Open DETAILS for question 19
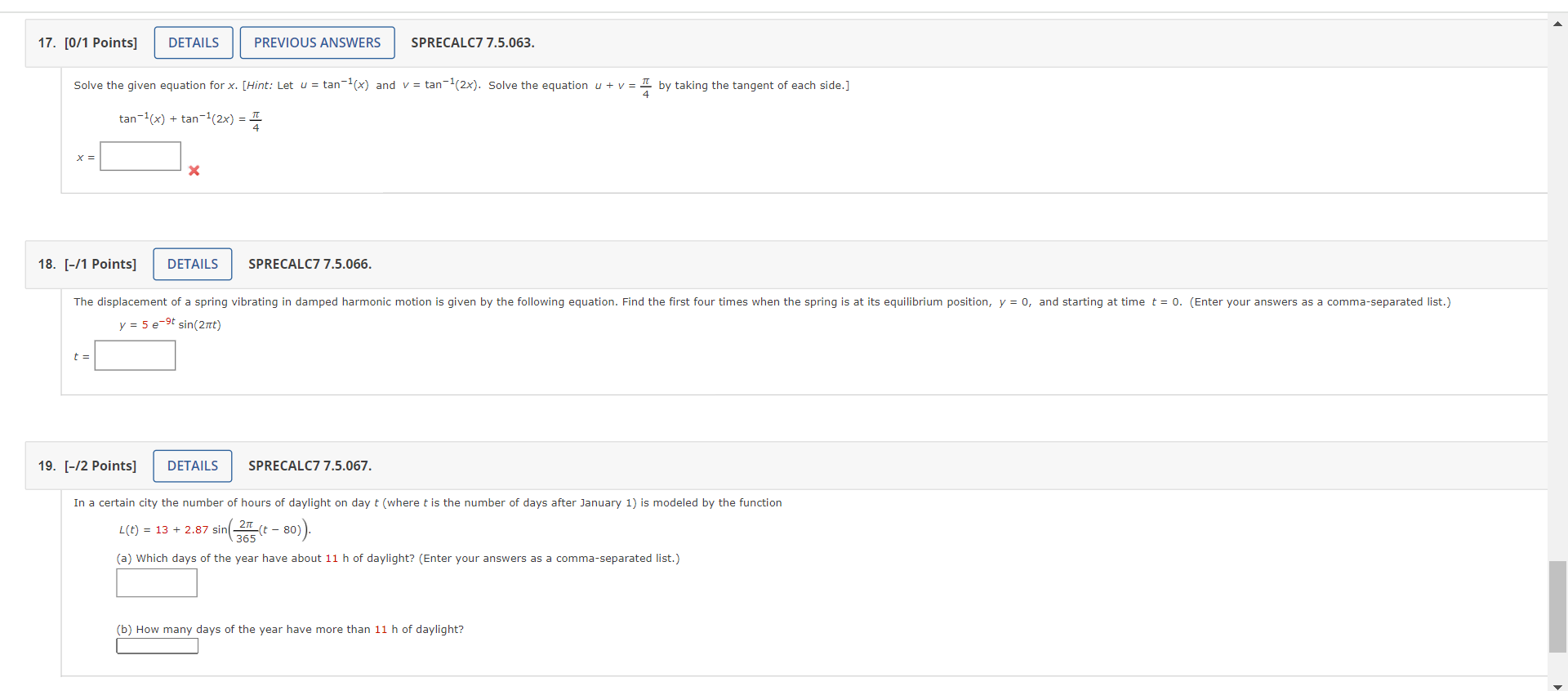The height and width of the screenshot is (691, 1568). tap(192, 466)
